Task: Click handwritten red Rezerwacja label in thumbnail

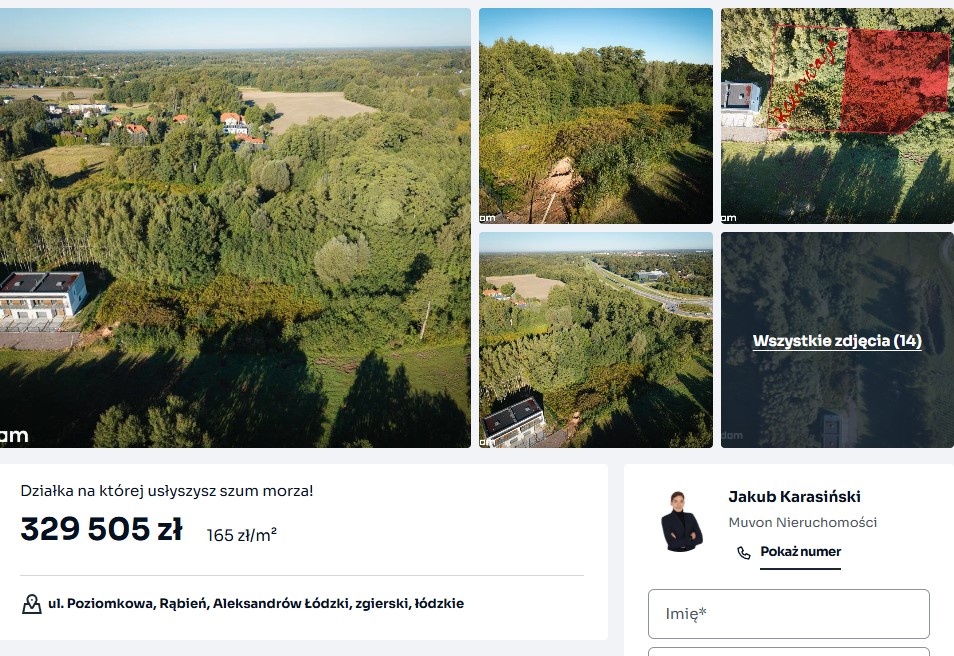Action: [804, 81]
